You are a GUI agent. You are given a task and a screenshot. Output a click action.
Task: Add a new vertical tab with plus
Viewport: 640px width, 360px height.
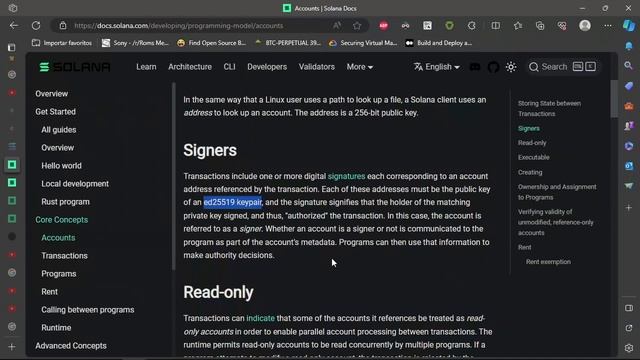[x=12, y=347]
